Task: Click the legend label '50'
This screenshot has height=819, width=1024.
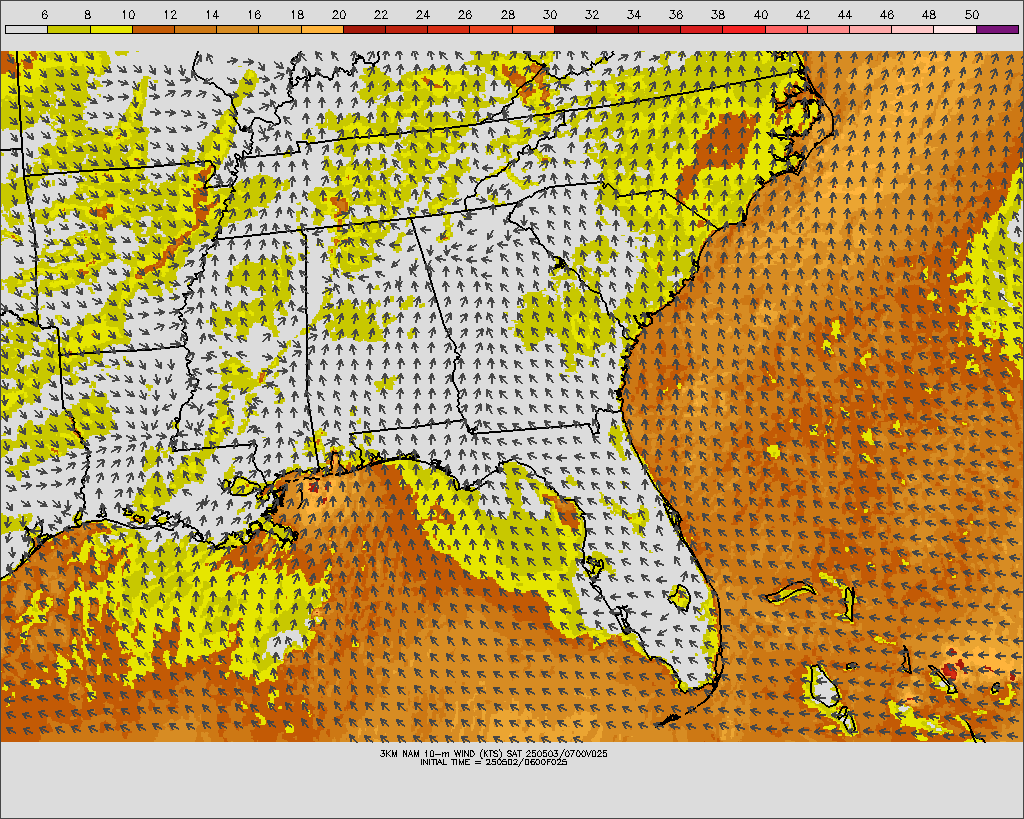Action: [x=972, y=14]
